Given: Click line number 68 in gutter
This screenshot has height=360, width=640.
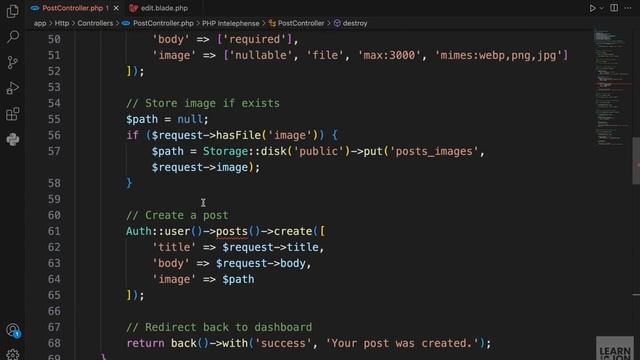Looking at the screenshot, I should 54,343.
